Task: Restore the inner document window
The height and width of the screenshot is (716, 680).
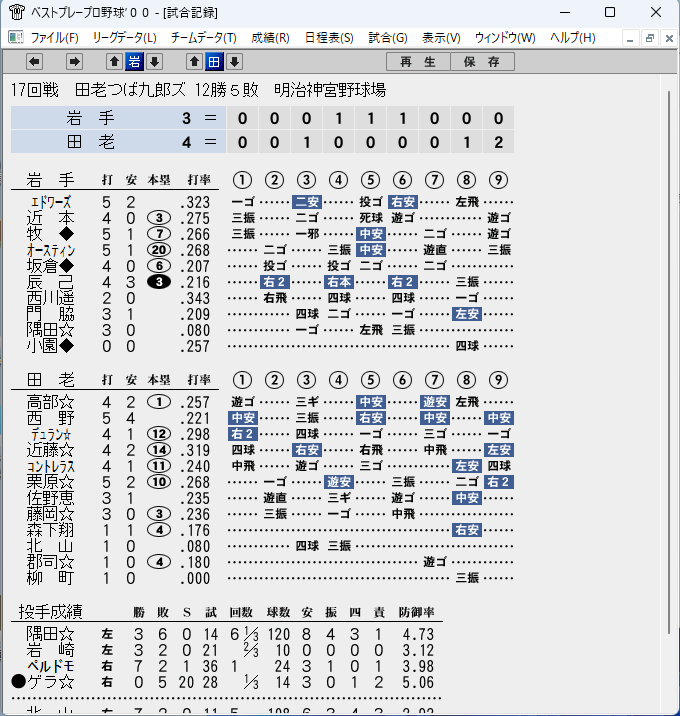Action: 649,38
